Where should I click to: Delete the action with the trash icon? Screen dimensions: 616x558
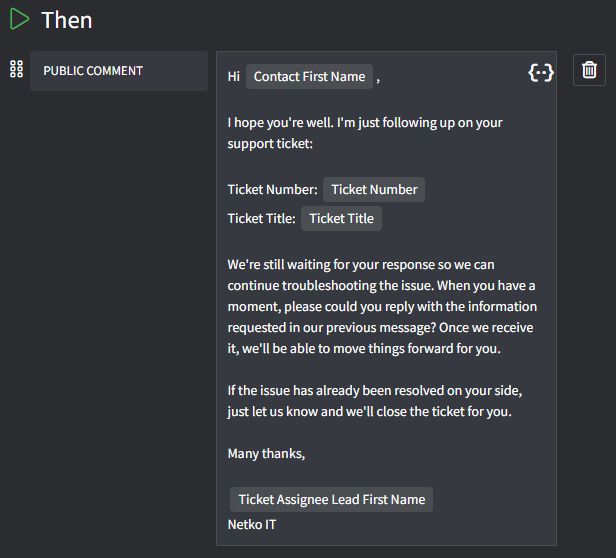tap(590, 70)
